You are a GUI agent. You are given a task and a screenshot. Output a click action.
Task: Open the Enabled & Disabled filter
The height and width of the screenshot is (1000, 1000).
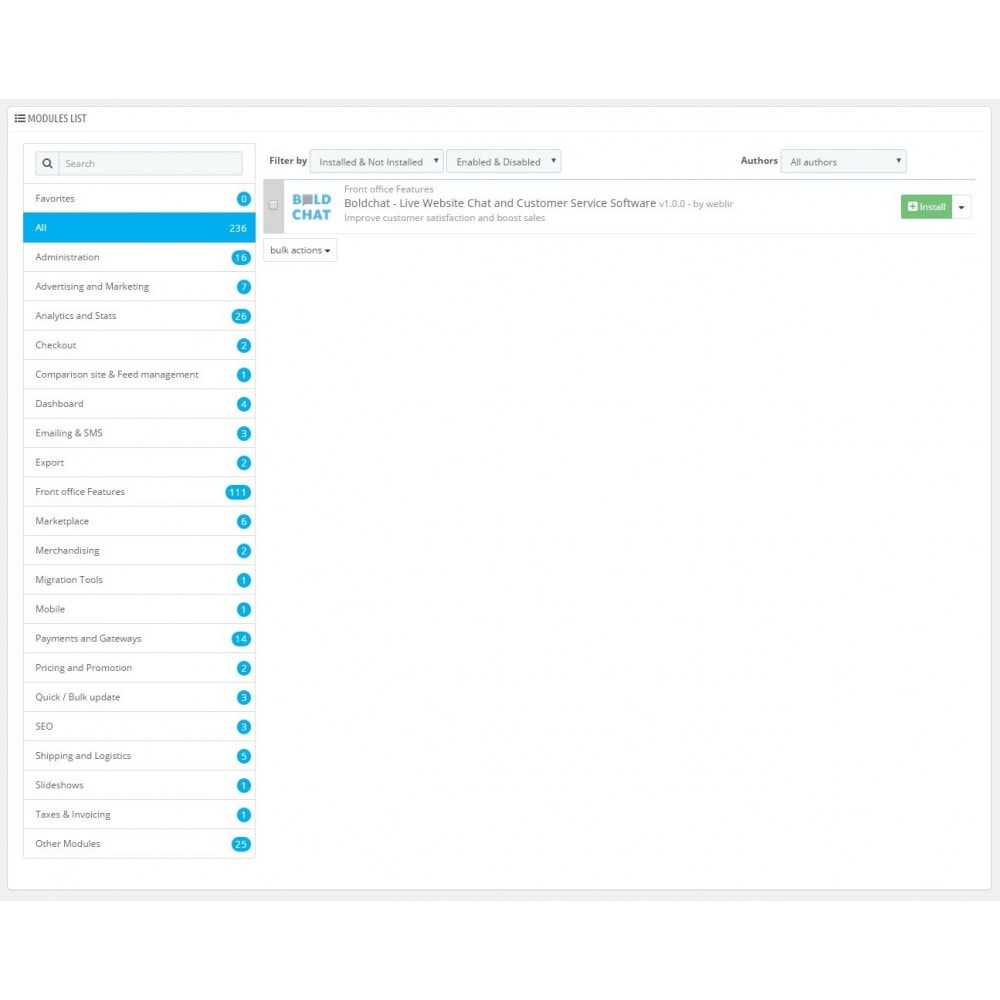504,161
